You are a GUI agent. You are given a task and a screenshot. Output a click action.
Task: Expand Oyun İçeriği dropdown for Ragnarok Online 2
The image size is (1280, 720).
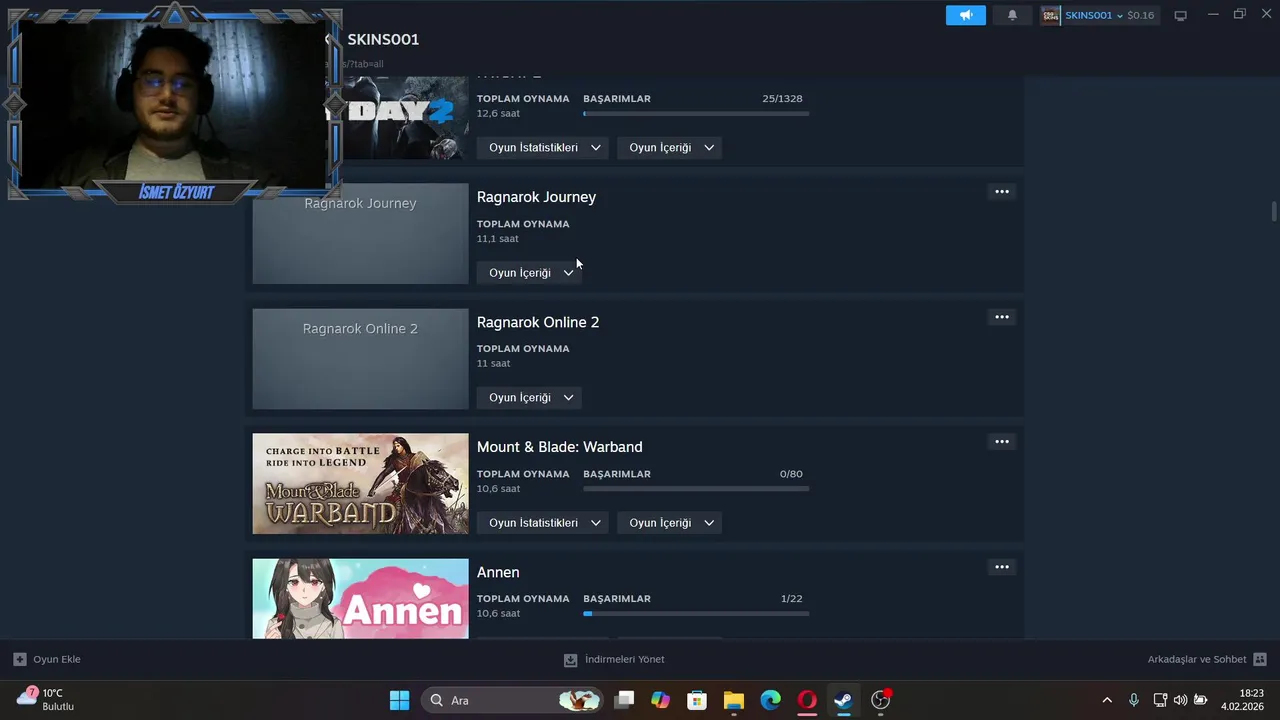coord(529,397)
